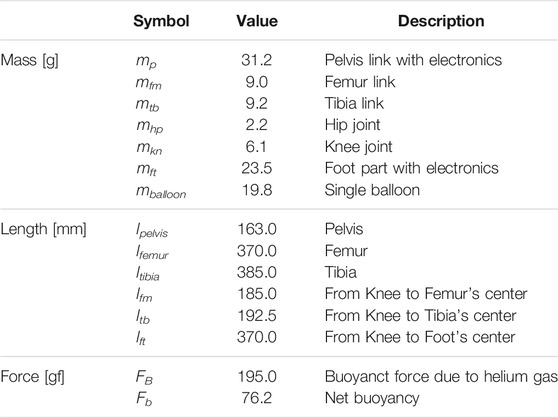Click the Net buoyancy description
Image resolution: width=558 pixels, height=418 pixels.
372,398
